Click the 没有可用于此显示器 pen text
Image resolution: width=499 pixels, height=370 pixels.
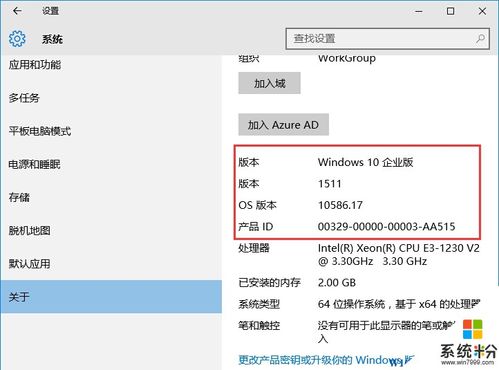pos(387,332)
